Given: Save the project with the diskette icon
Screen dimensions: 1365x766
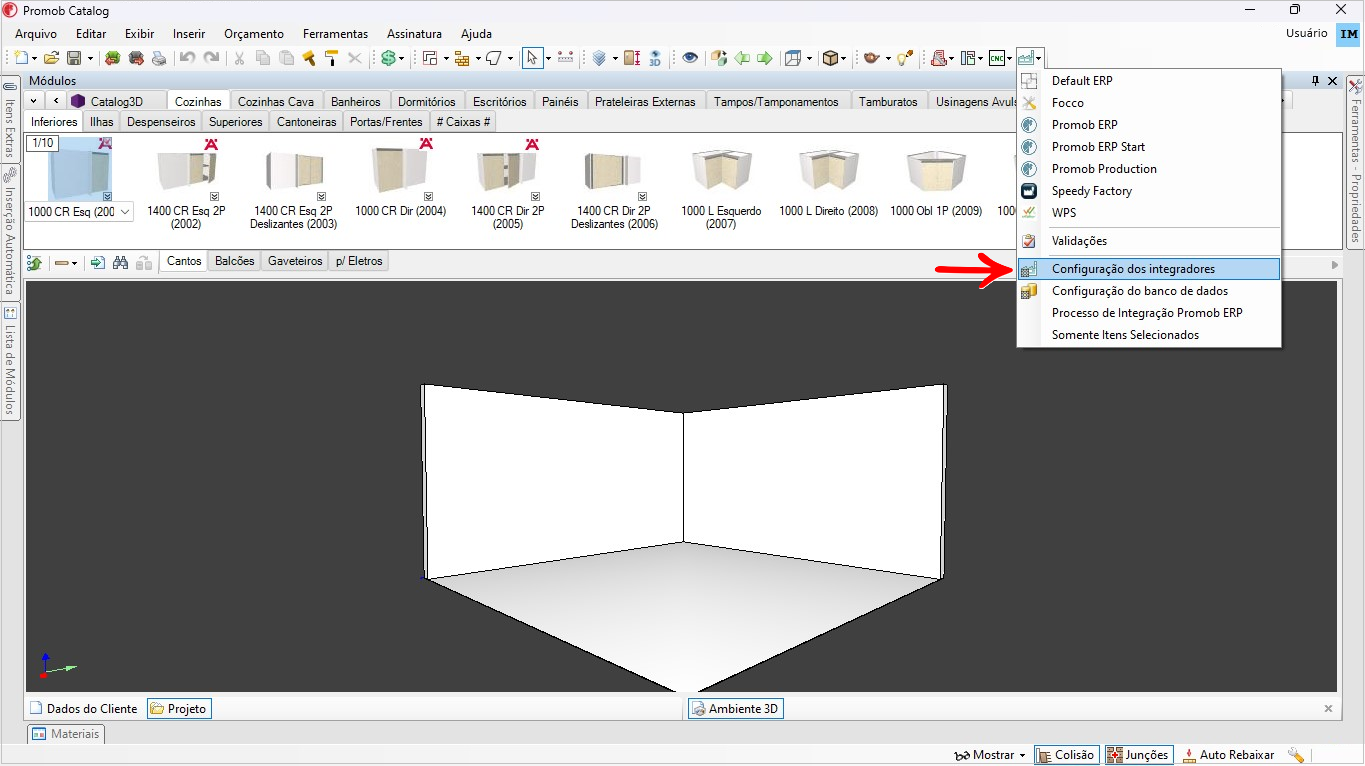Looking at the screenshot, I should [74, 58].
